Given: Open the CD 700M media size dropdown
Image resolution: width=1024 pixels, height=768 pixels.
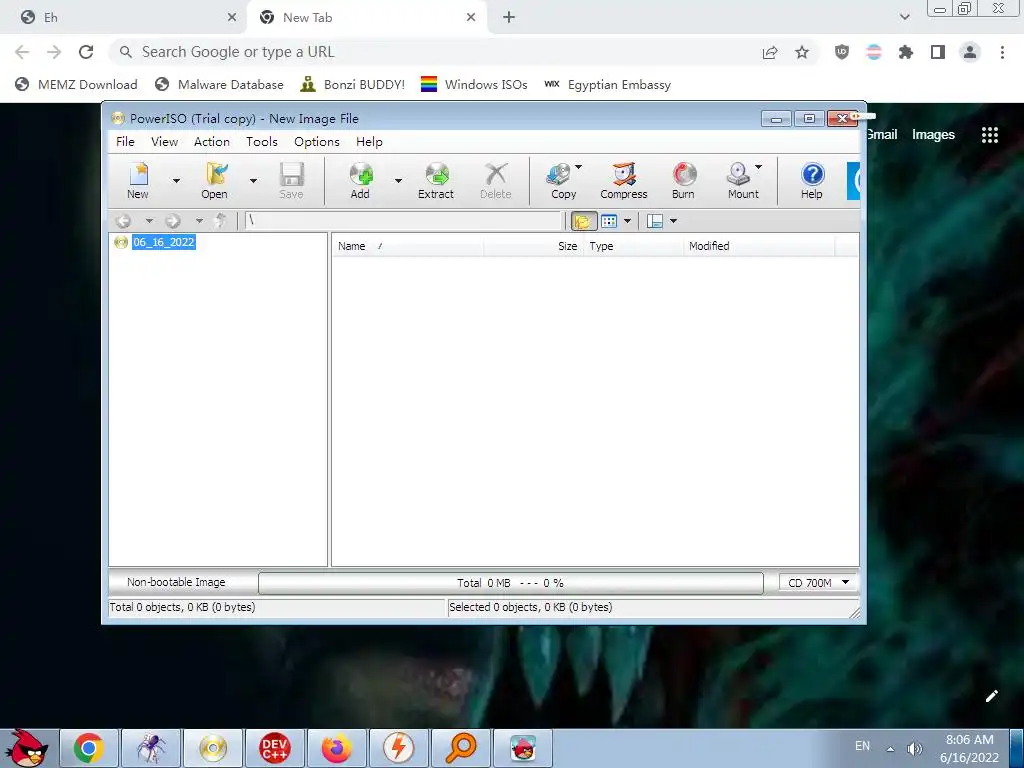Looking at the screenshot, I should (819, 583).
